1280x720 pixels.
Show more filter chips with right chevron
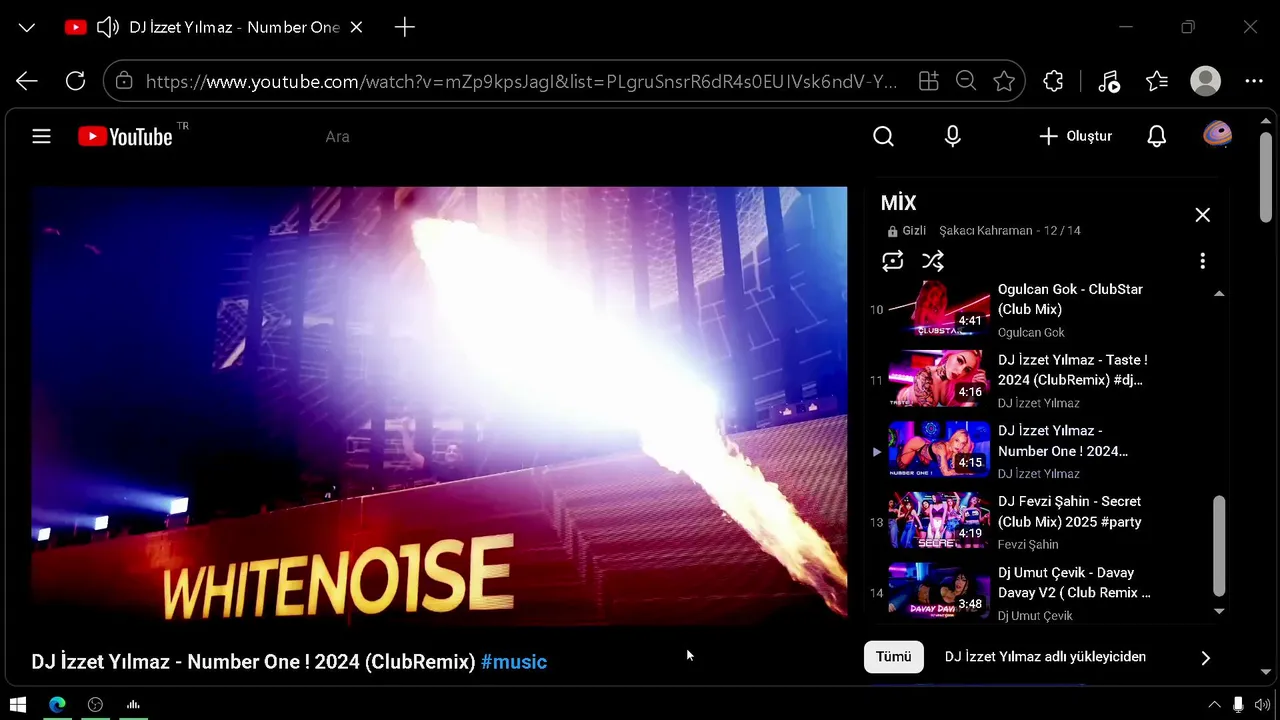click(x=1205, y=658)
